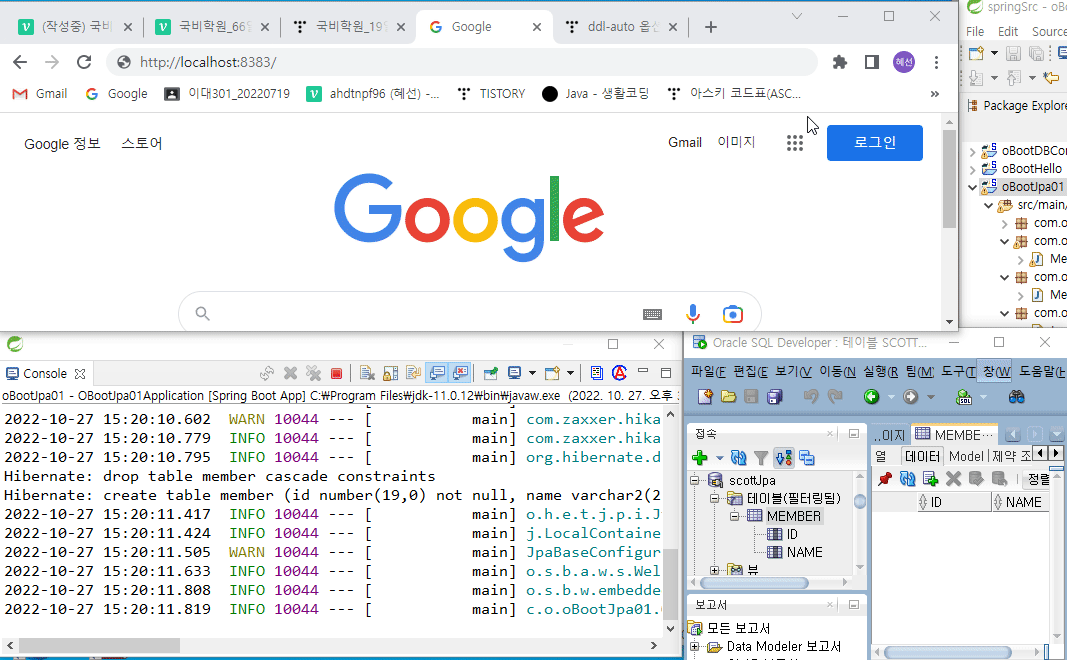Open Google Lens camera search
Image resolution: width=1067 pixels, height=660 pixels.
point(733,314)
